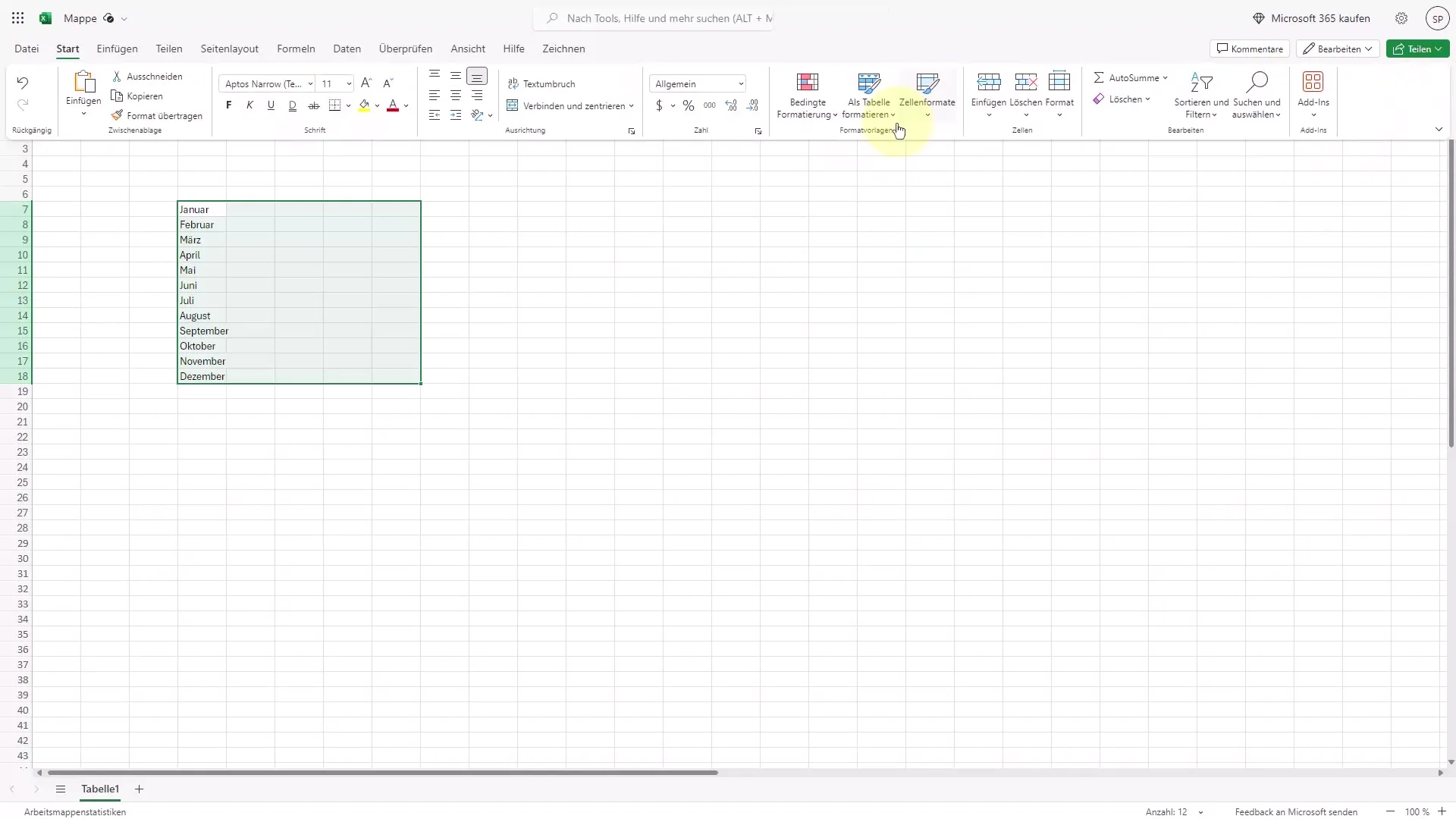Toggle strikethrough formatting

coord(313,105)
